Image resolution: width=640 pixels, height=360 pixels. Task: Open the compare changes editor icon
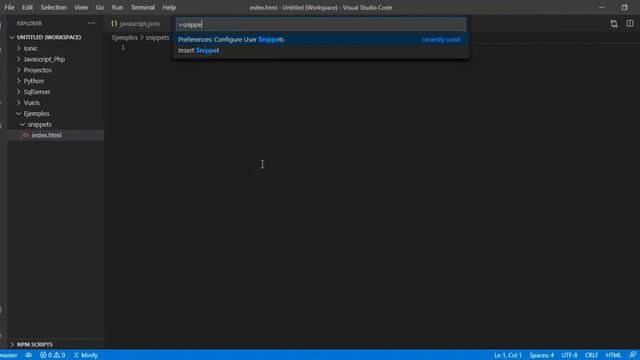point(614,24)
